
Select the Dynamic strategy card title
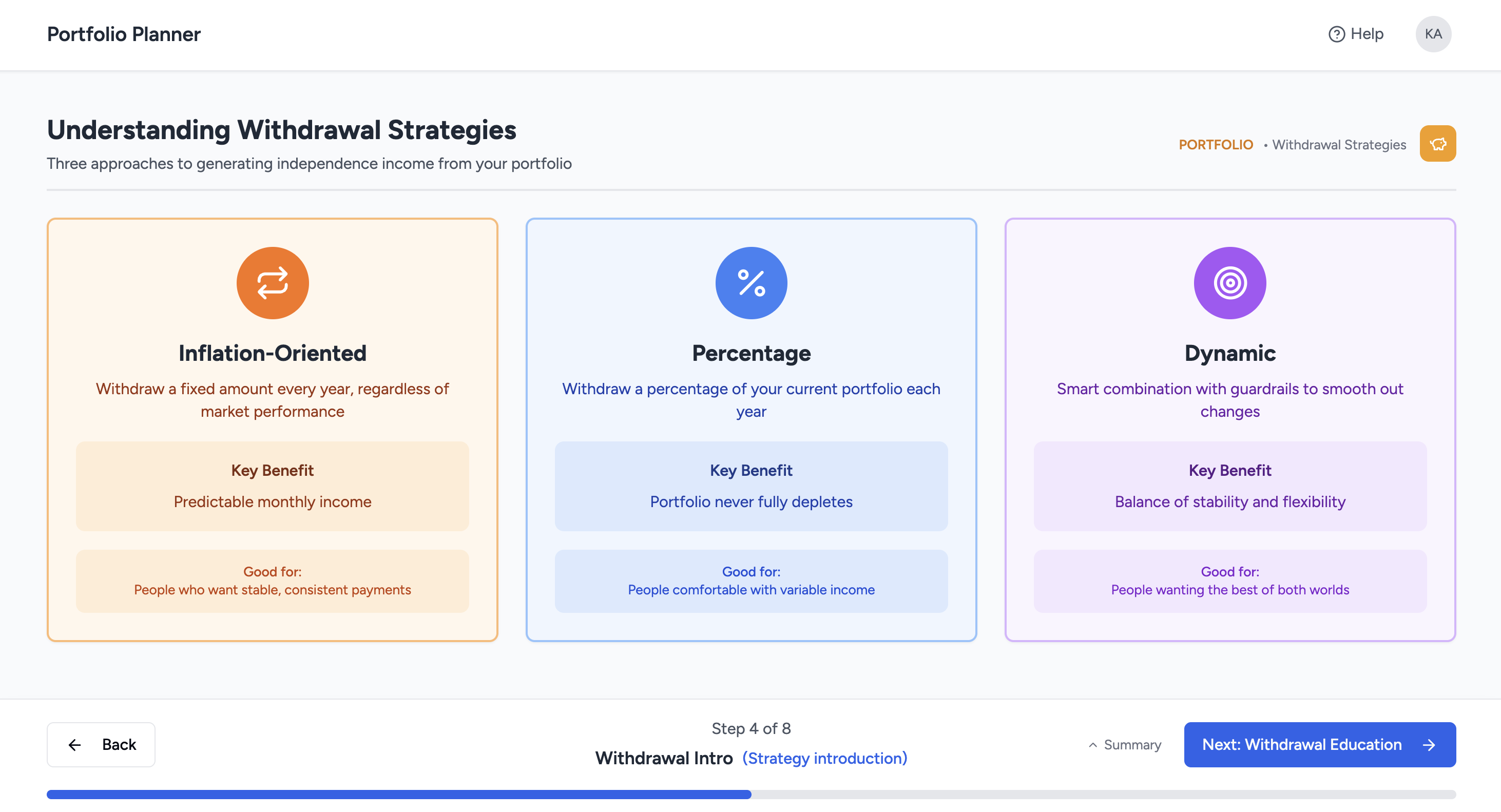coord(1229,353)
